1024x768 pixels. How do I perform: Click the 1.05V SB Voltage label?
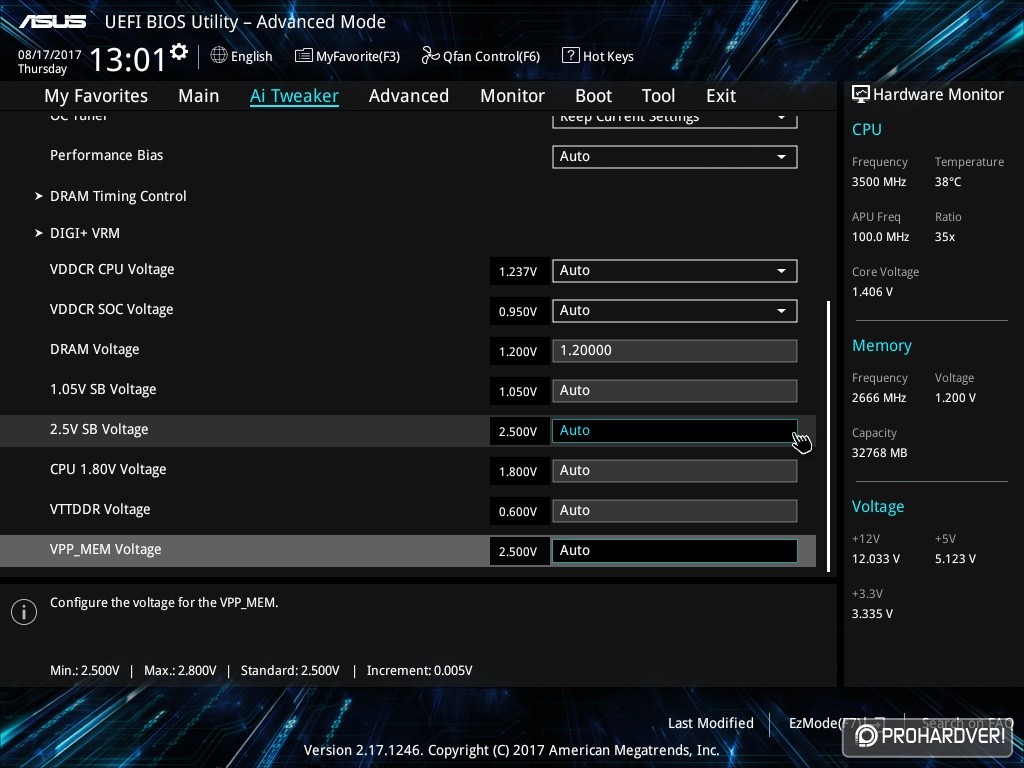pyautogui.click(x=103, y=389)
